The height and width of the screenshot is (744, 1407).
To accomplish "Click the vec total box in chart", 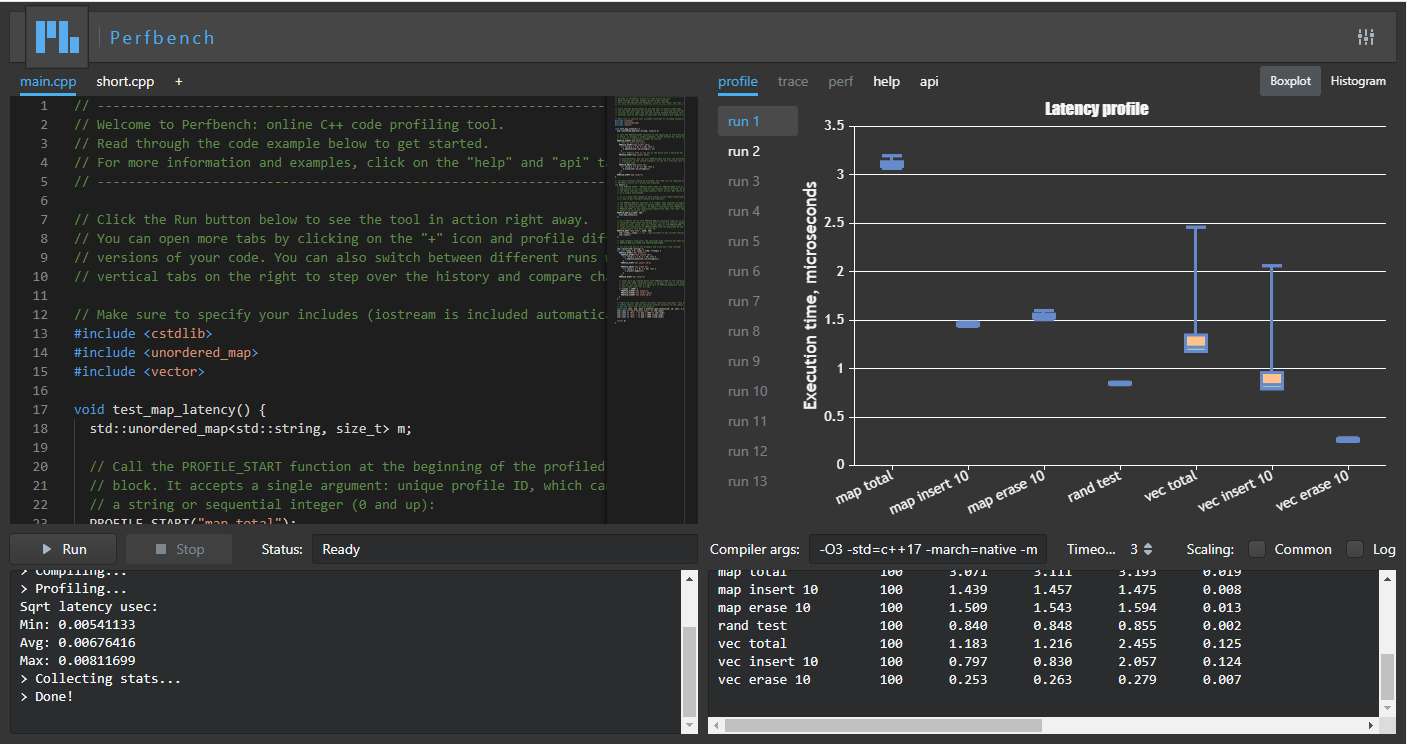I will (1196, 342).
